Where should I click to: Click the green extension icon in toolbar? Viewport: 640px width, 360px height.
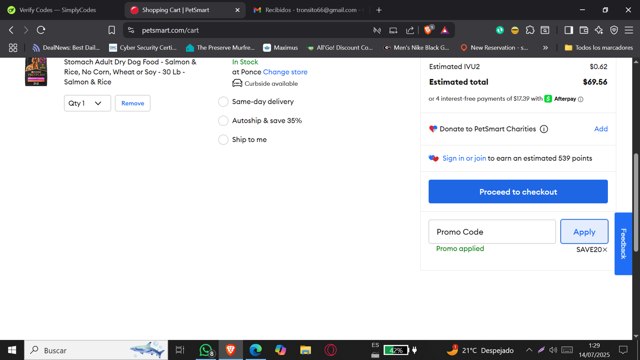point(500,30)
